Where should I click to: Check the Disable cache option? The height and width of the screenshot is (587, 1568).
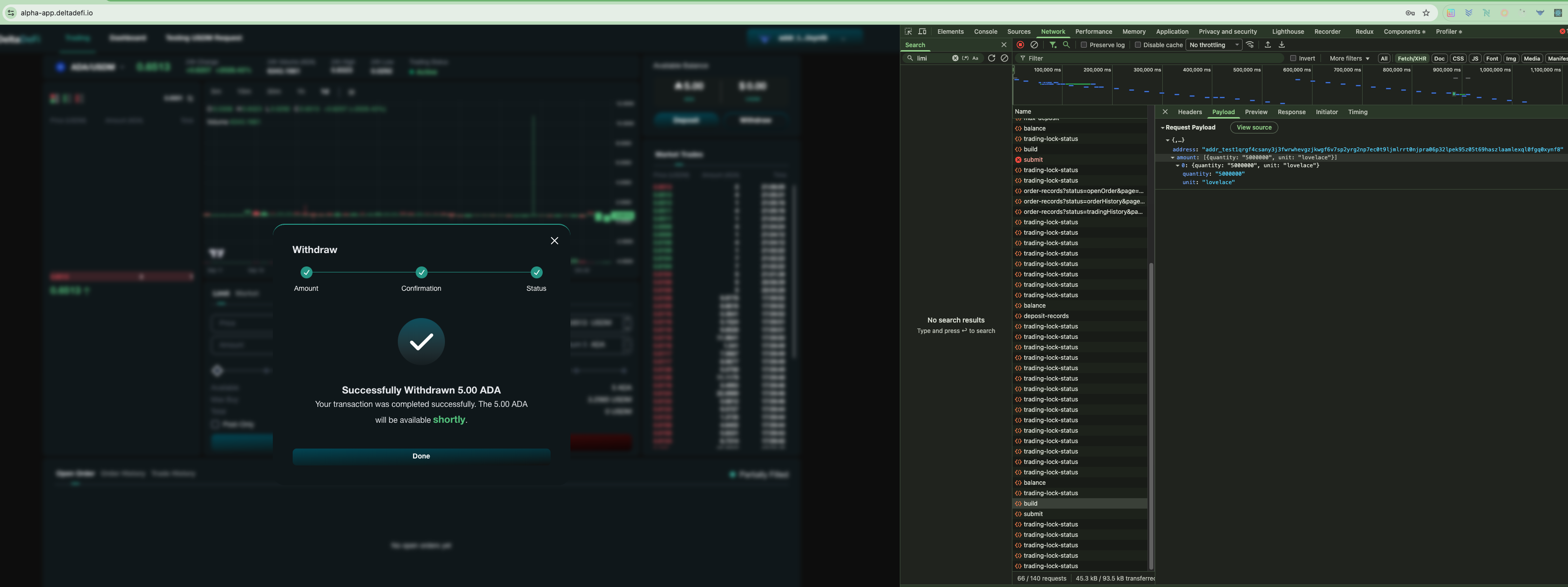click(1137, 45)
